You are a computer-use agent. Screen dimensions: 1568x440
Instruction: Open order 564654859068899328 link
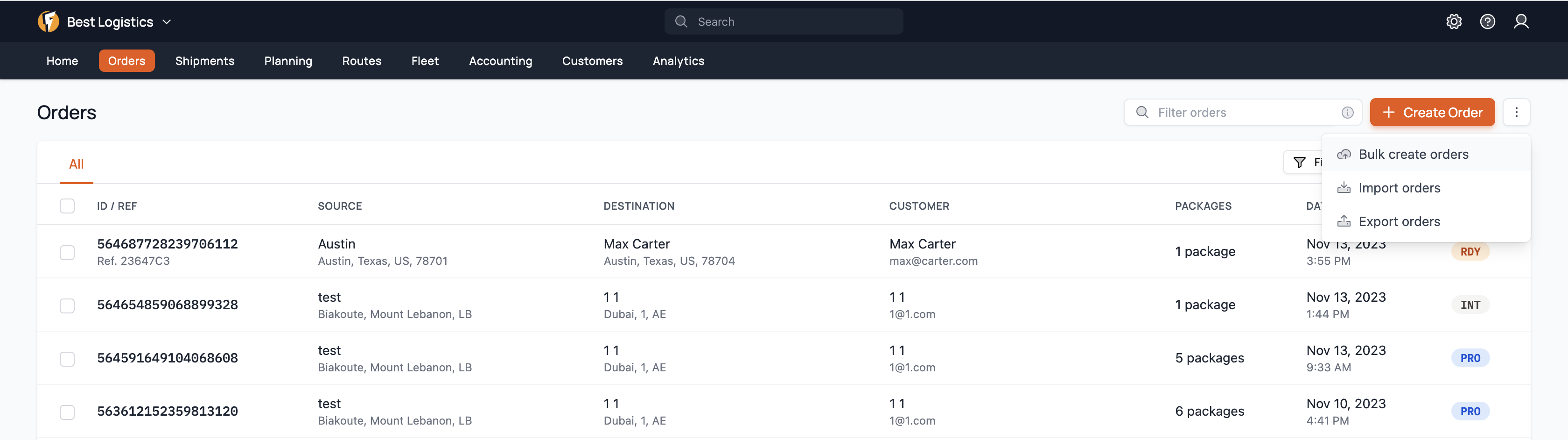pyautogui.click(x=168, y=305)
